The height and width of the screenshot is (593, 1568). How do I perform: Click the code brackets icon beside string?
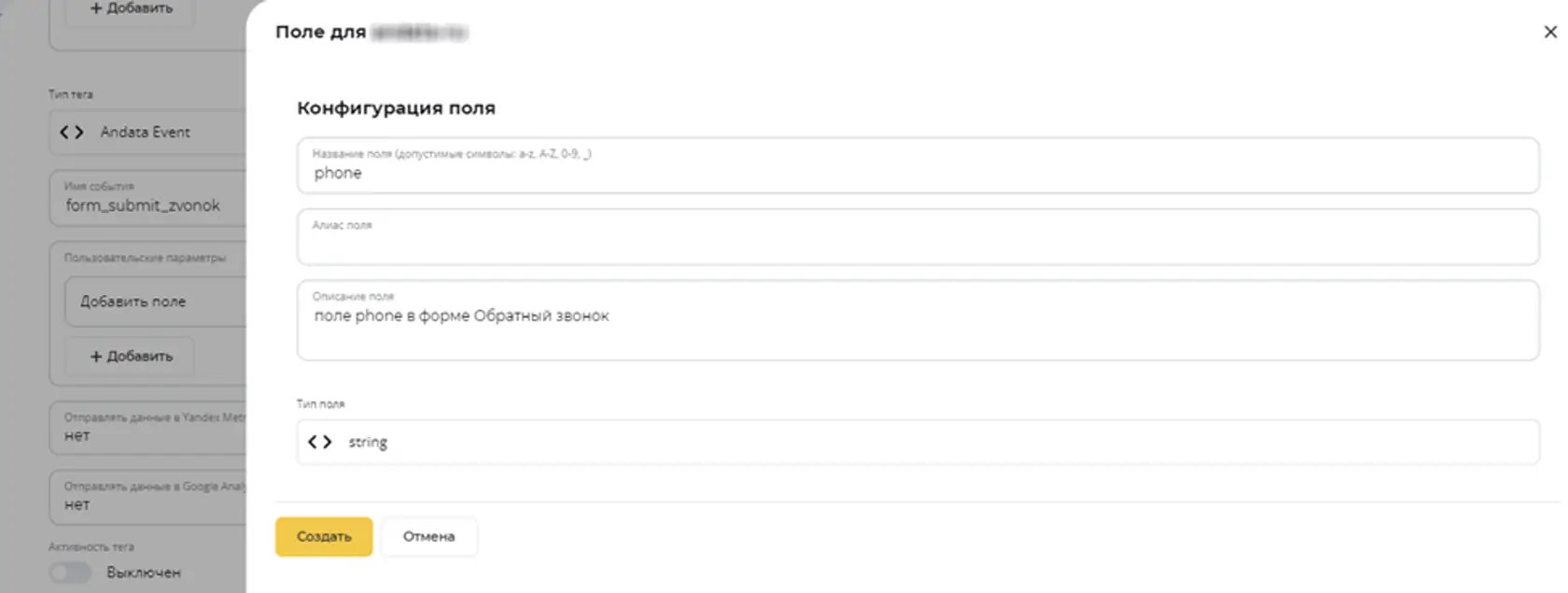tap(320, 442)
